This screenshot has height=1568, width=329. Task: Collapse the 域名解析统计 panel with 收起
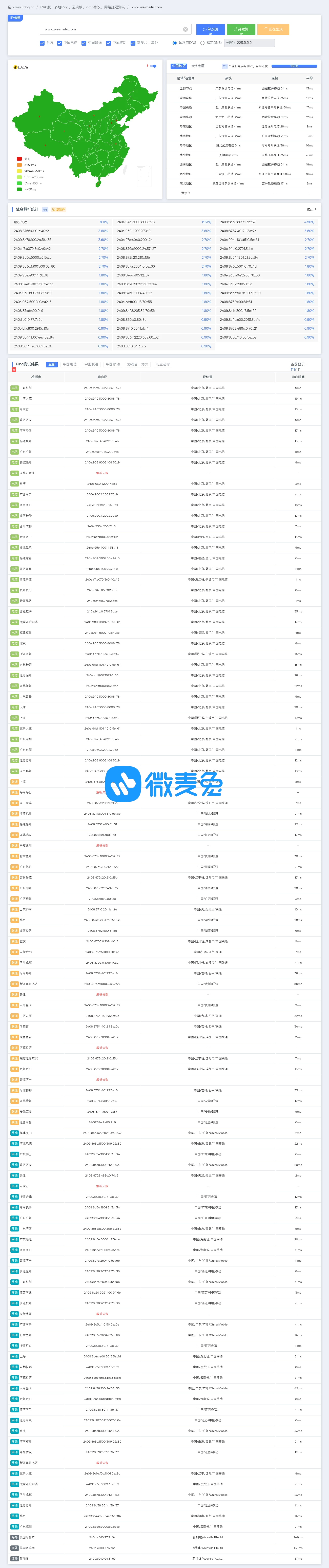point(311,209)
